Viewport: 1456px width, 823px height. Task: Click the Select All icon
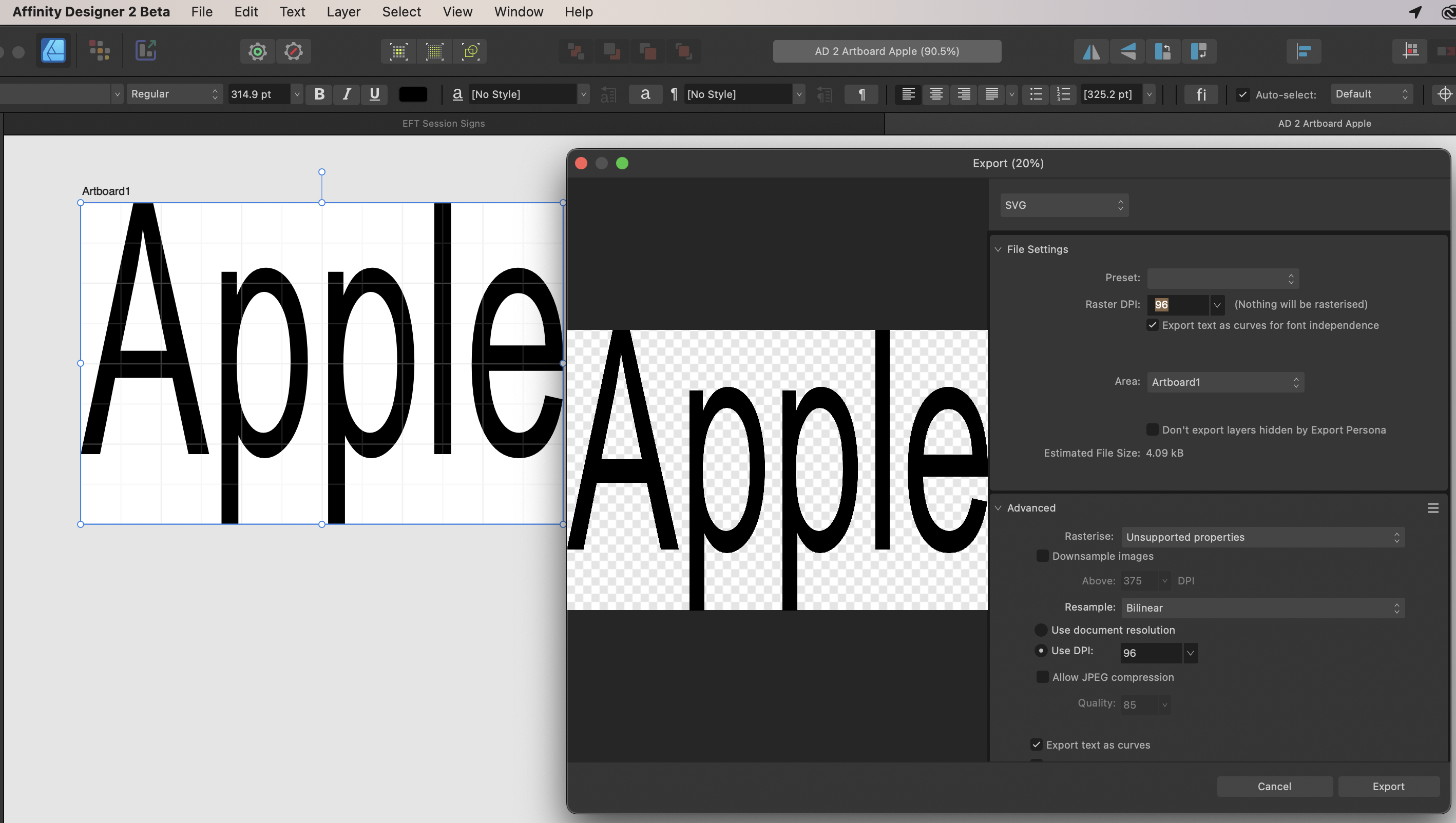[x=398, y=51]
